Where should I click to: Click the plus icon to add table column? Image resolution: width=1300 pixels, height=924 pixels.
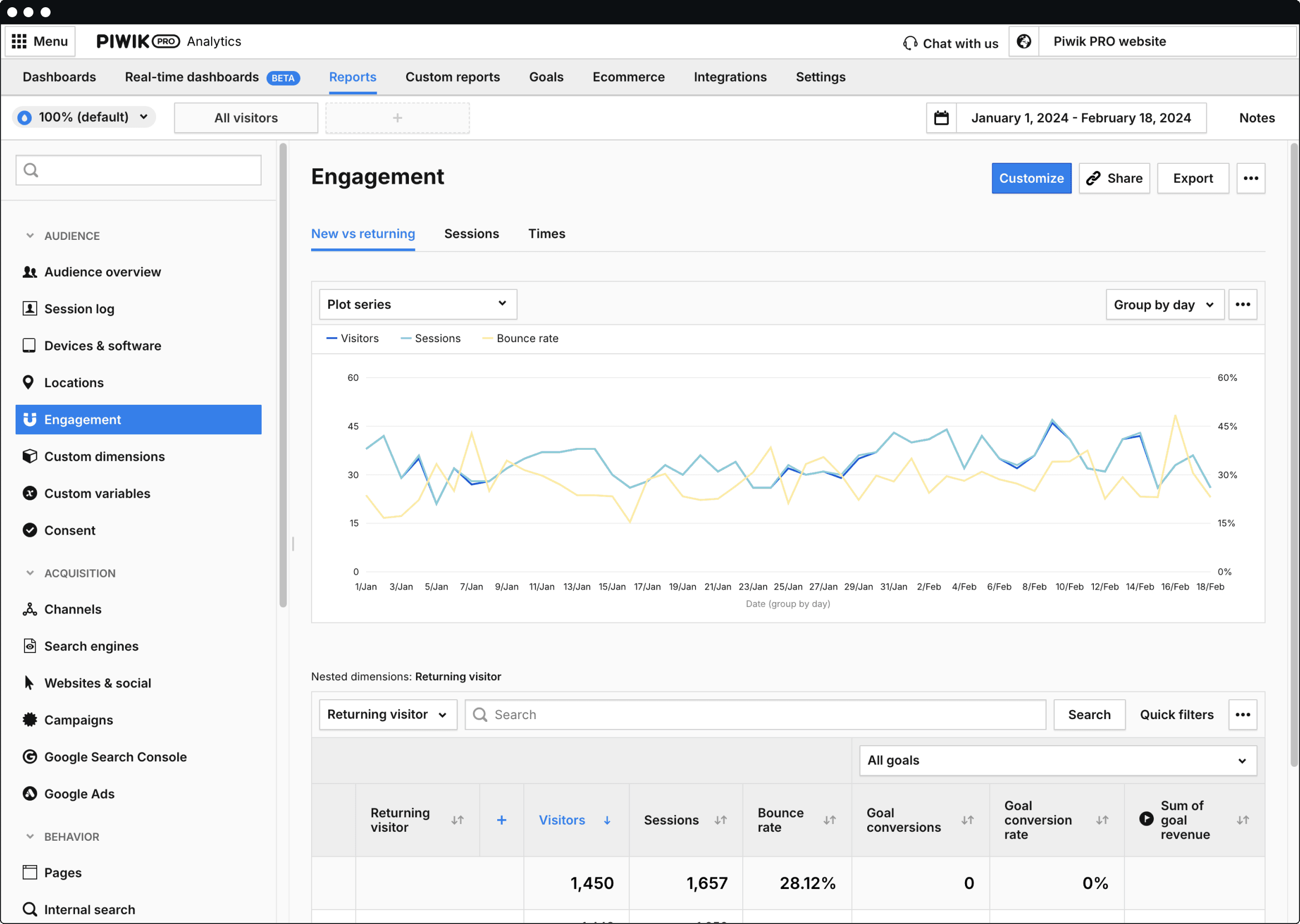coord(502,820)
